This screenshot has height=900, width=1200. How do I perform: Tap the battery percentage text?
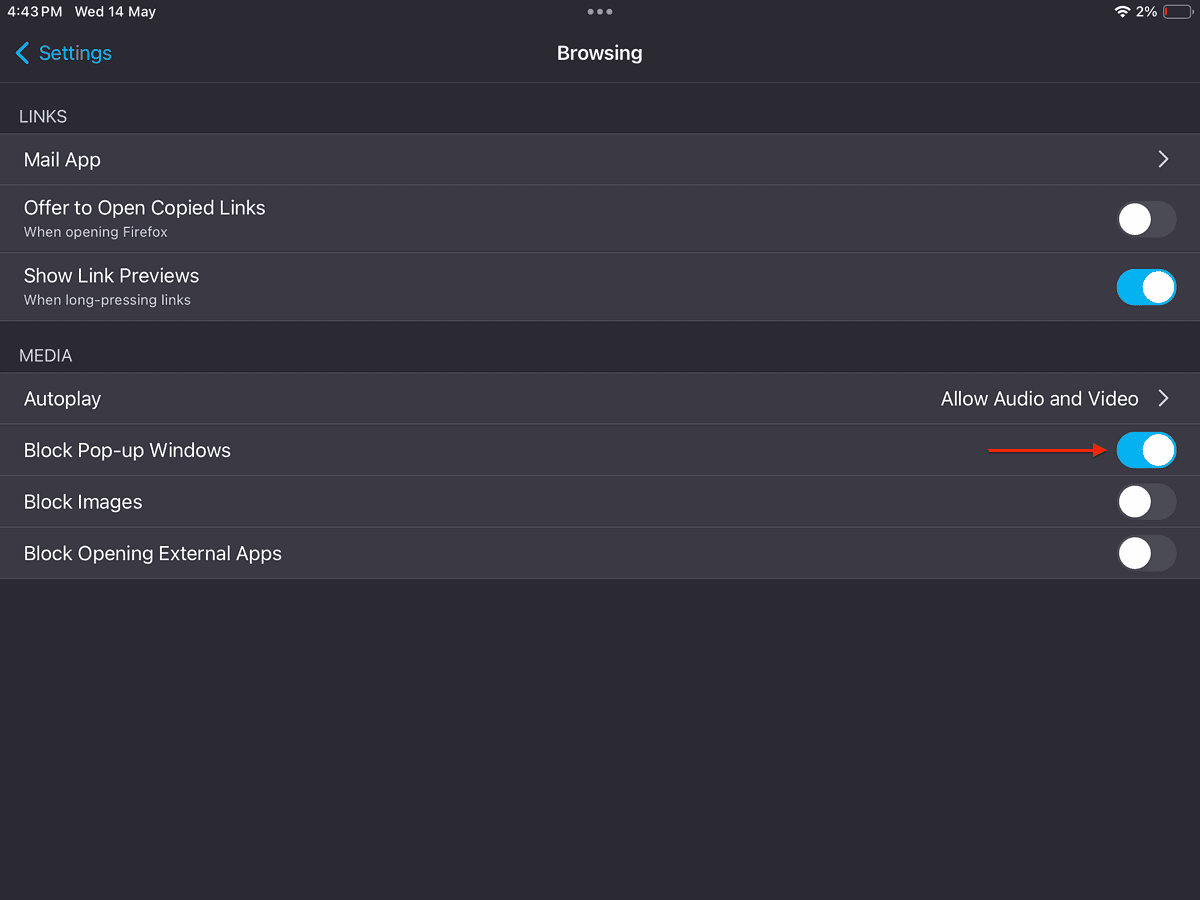[x=1146, y=12]
